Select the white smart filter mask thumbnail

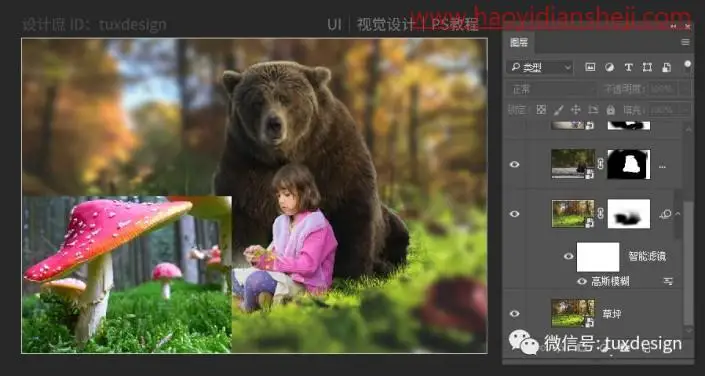598,257
